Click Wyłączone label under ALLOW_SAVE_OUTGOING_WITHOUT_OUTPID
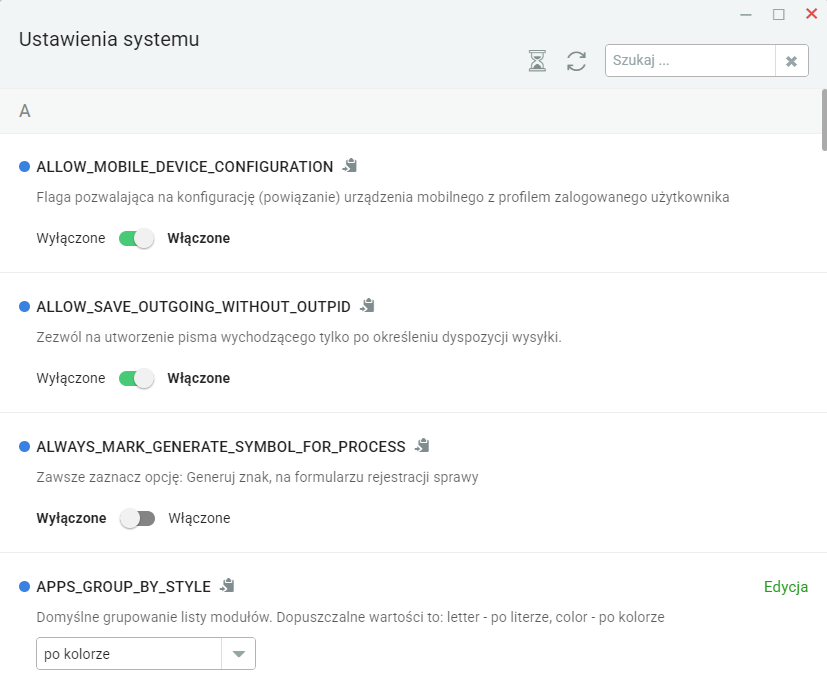Image resolution: width=827 pixels, height=689 pixels. tap(71, 378)
